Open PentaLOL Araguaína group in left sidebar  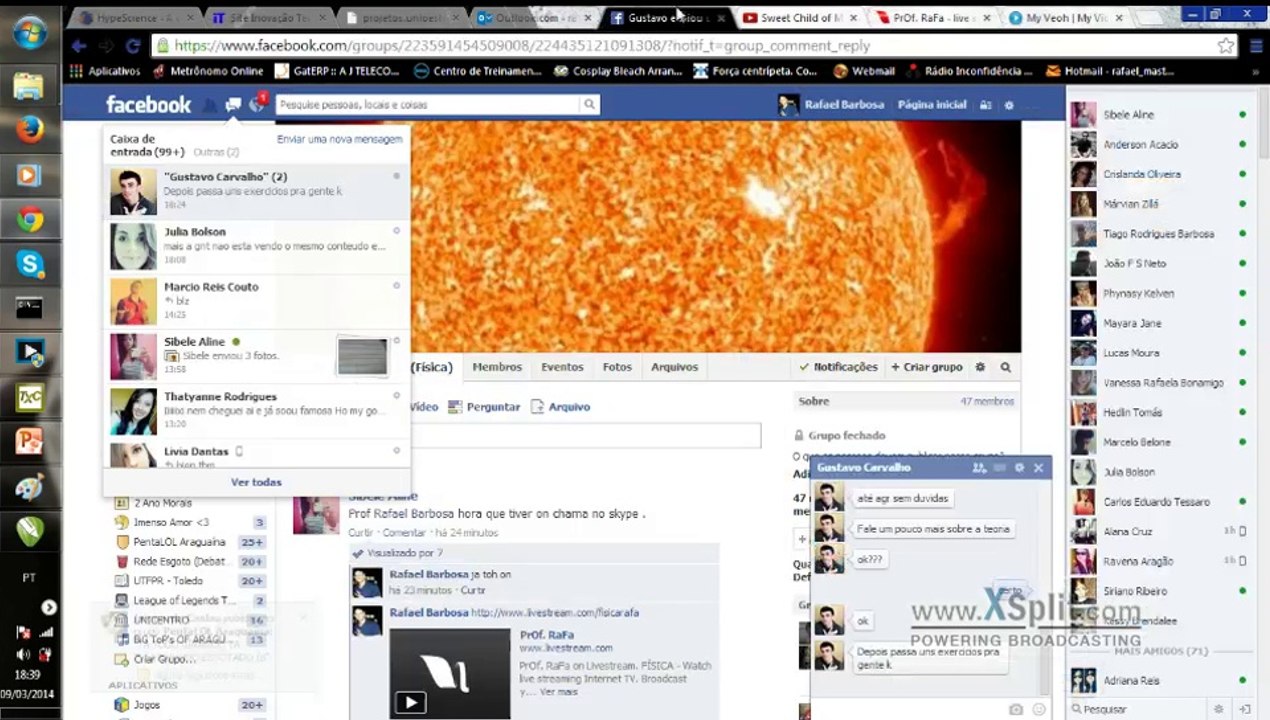[x=179, y=542]
